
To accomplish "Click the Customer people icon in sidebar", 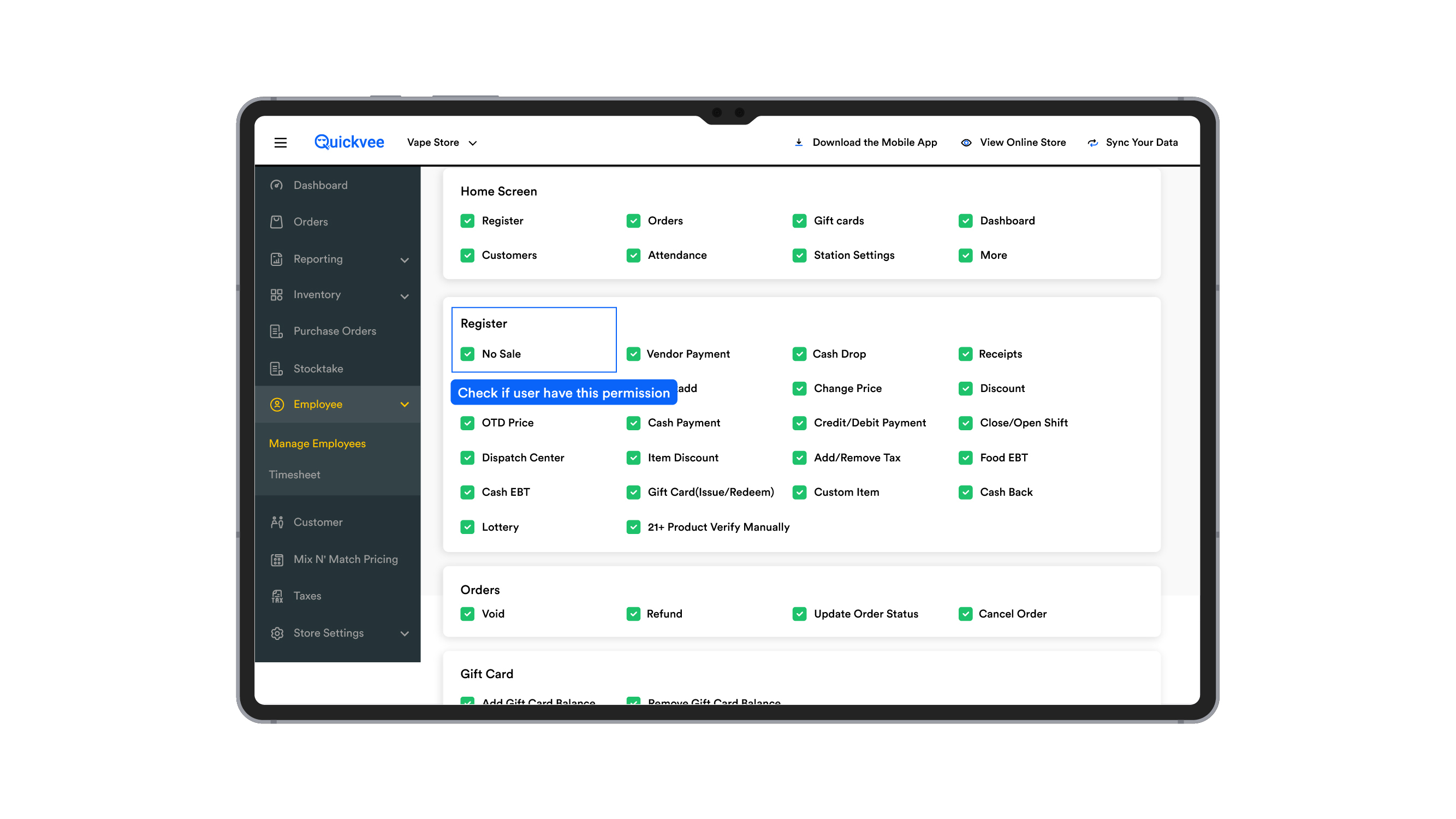I will tap(276, 523).
